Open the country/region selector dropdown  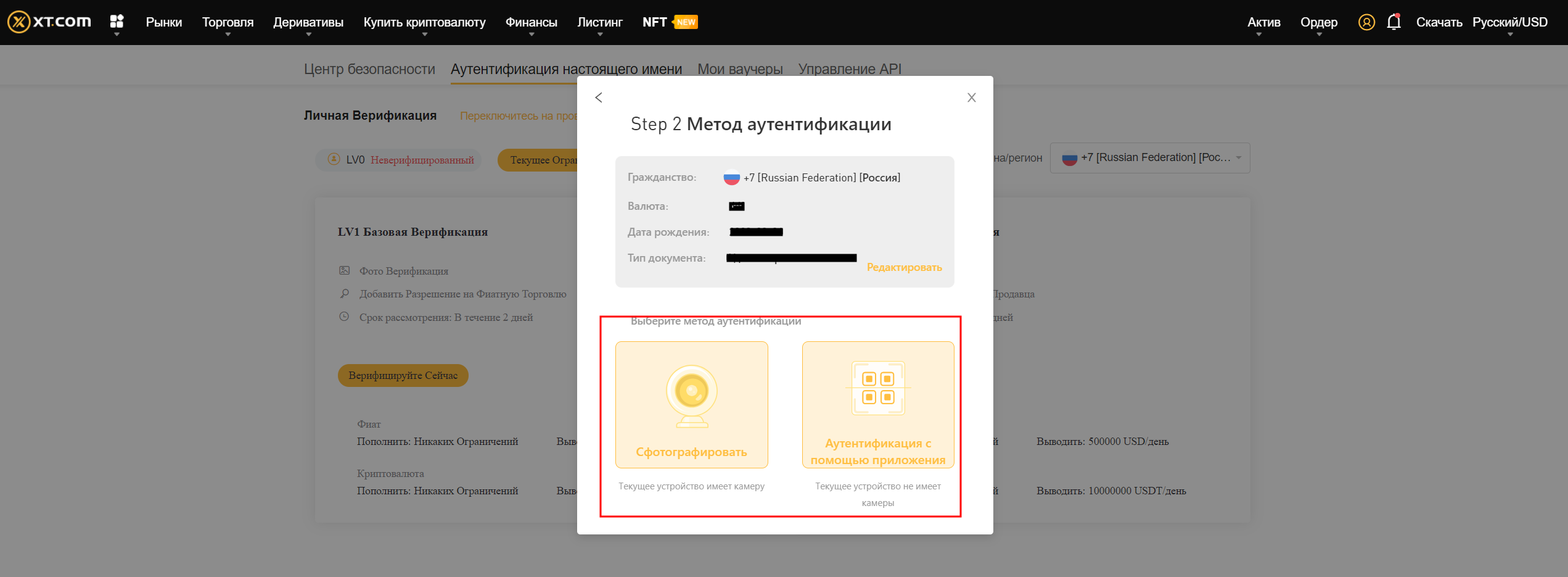click(1150, 158)
